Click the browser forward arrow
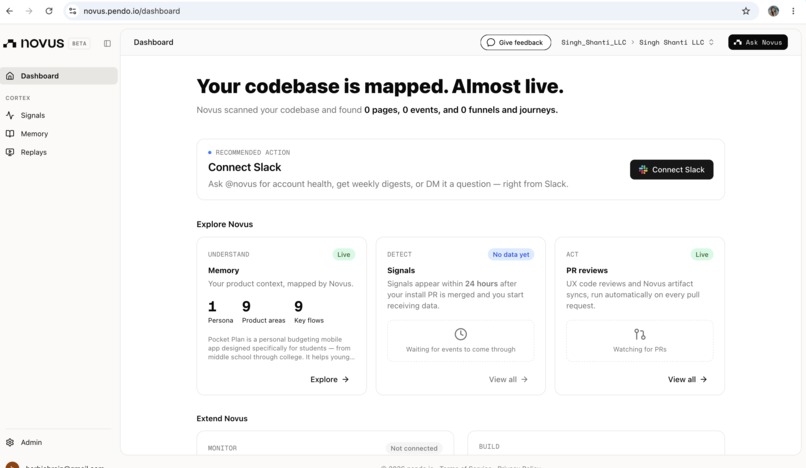 (x=29, y=11)
